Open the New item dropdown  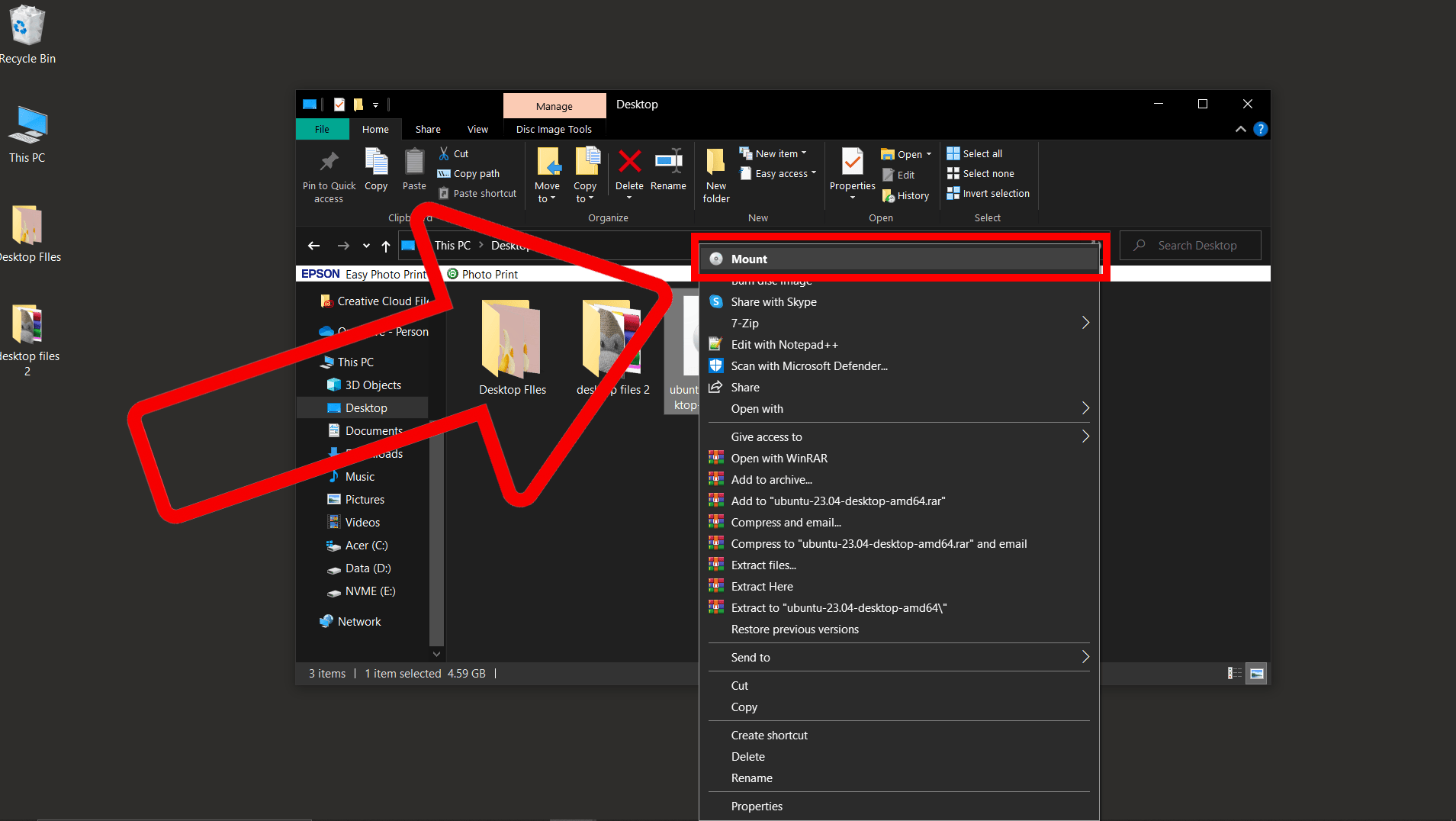click(773, 153)
